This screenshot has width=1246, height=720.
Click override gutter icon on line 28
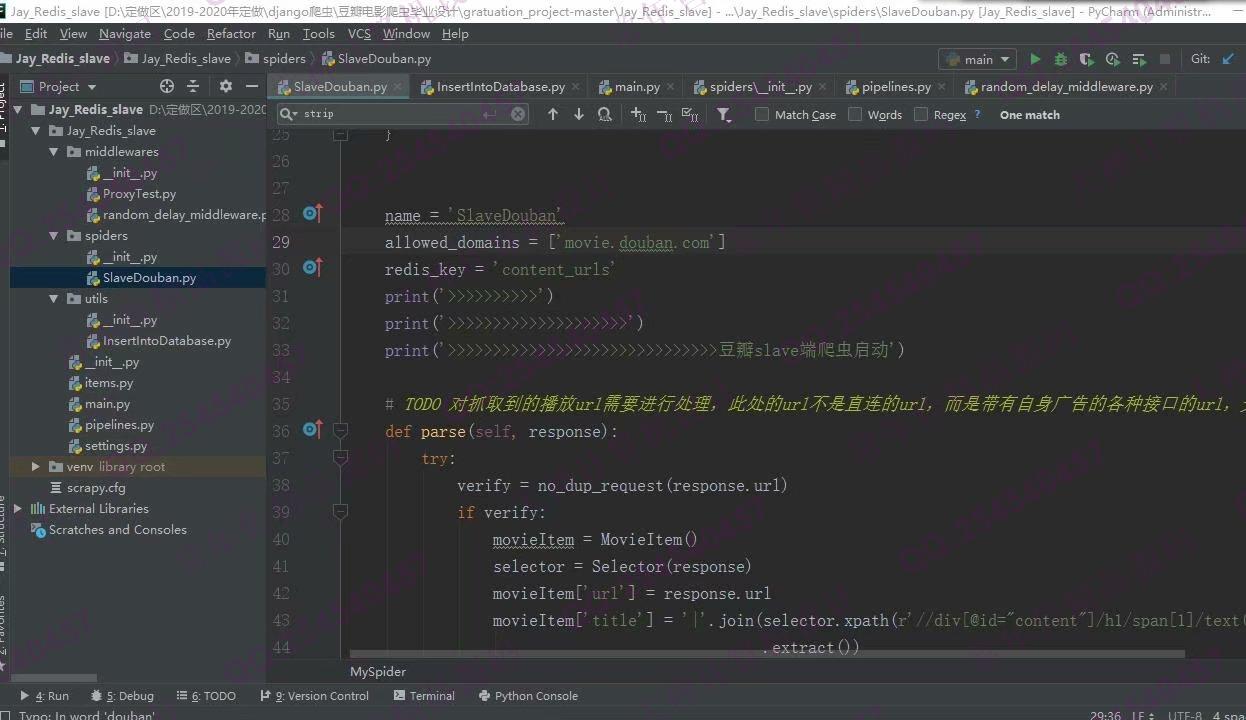[x=312, y=213]
